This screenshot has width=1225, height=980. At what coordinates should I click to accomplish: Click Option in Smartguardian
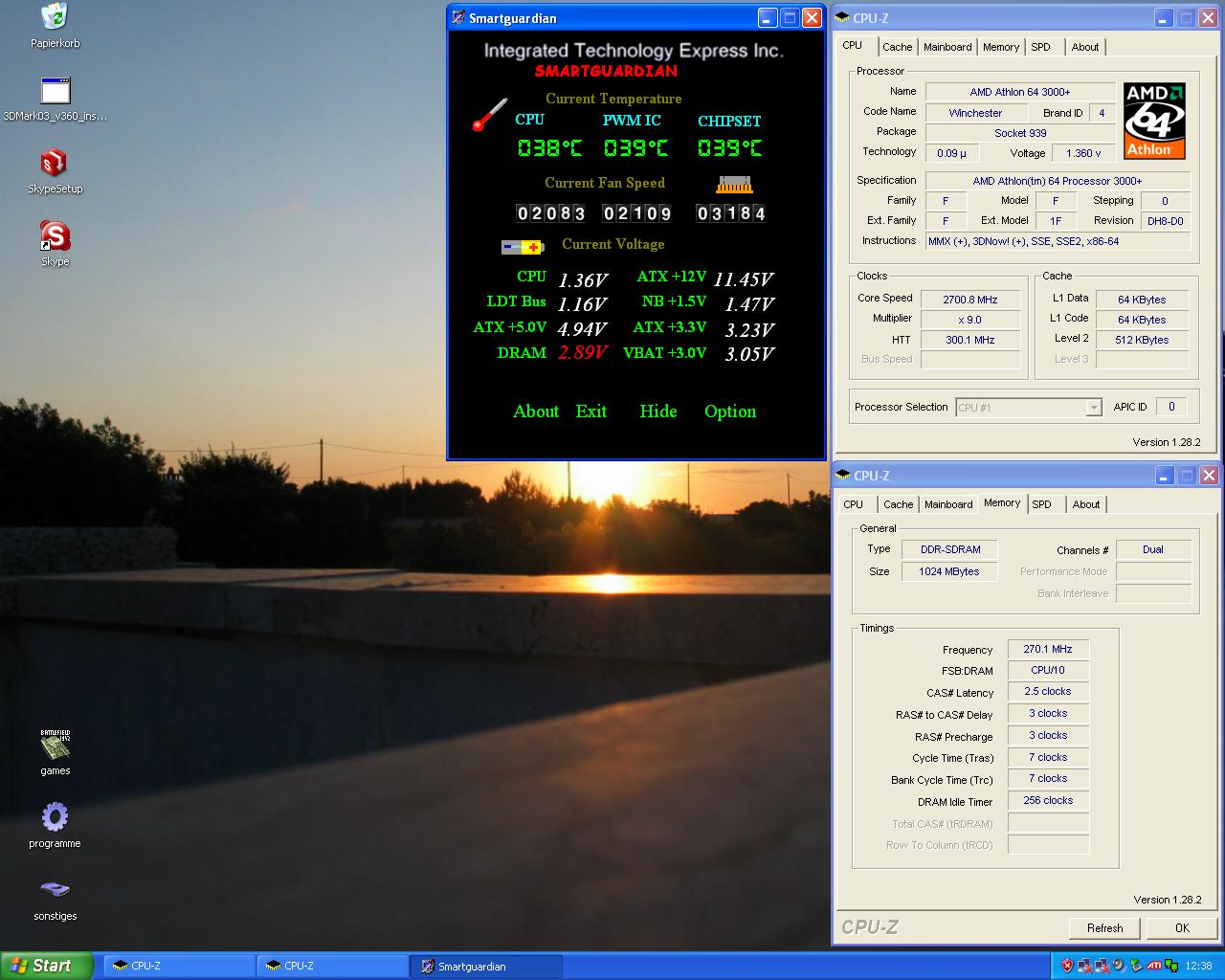tap(730, 412)
